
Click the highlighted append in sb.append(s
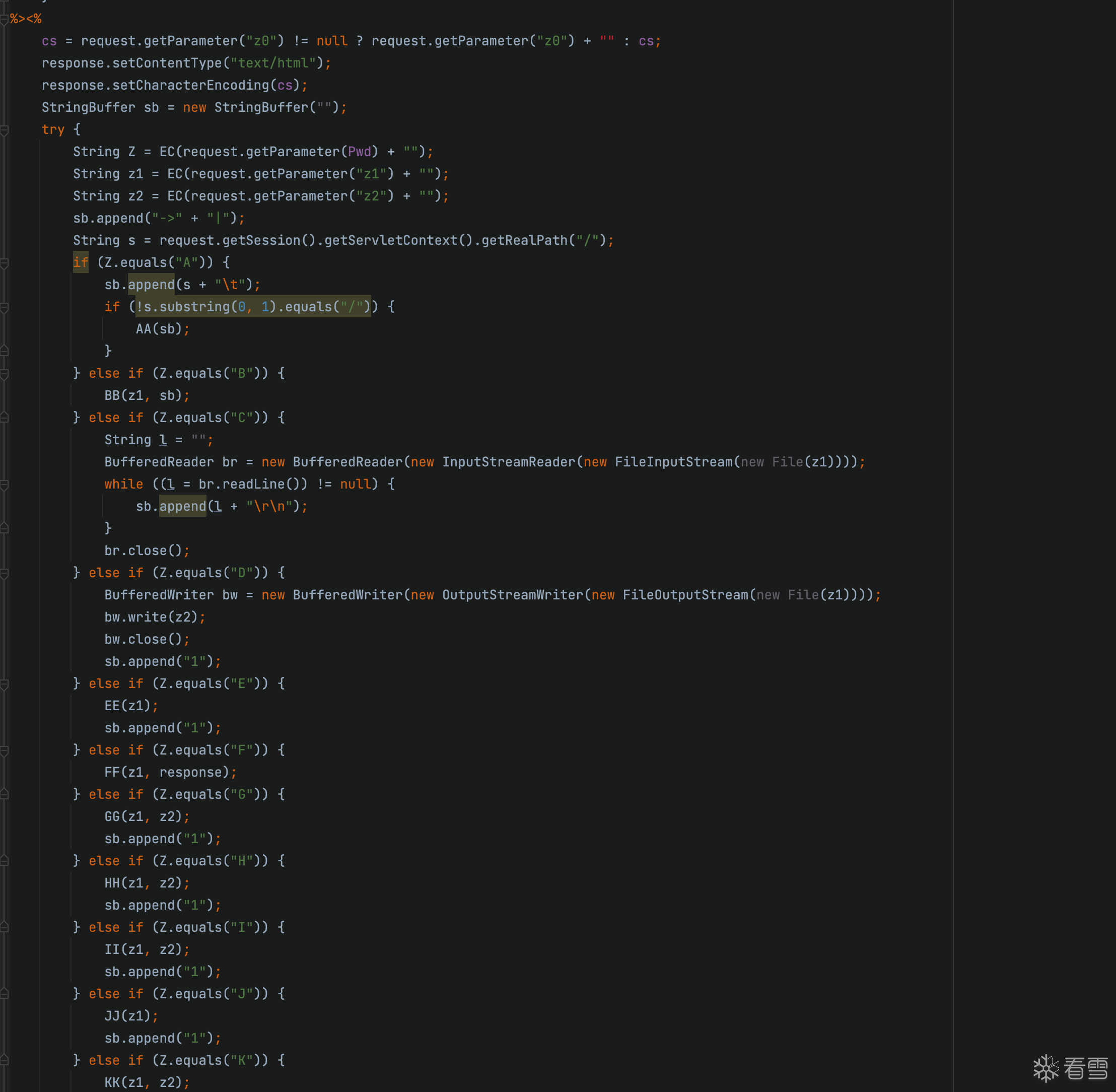[x=151, y=285]
